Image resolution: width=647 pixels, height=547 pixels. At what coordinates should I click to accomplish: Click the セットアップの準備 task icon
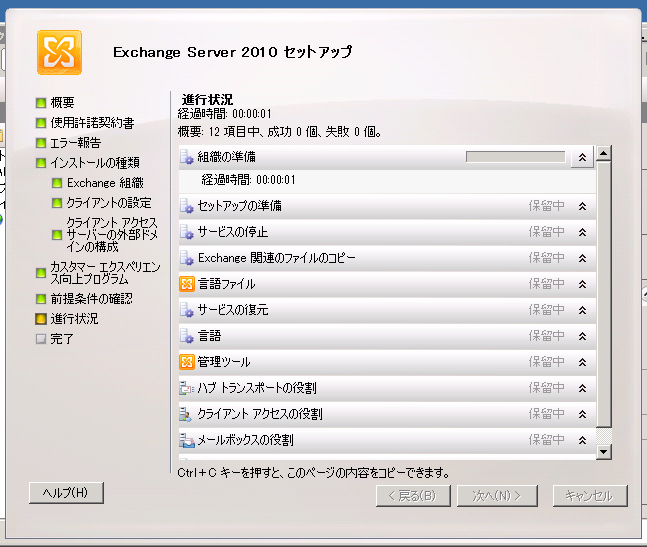187,206
